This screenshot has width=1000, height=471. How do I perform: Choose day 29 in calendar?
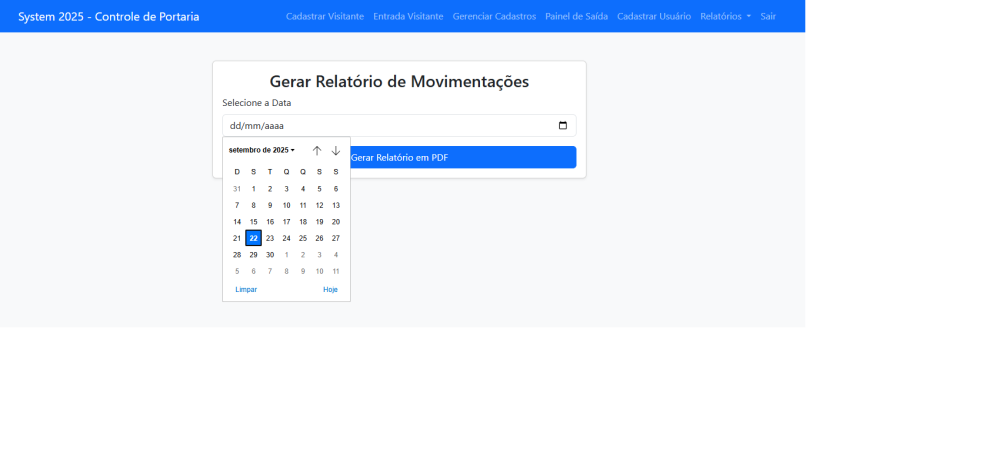point(254,254)
